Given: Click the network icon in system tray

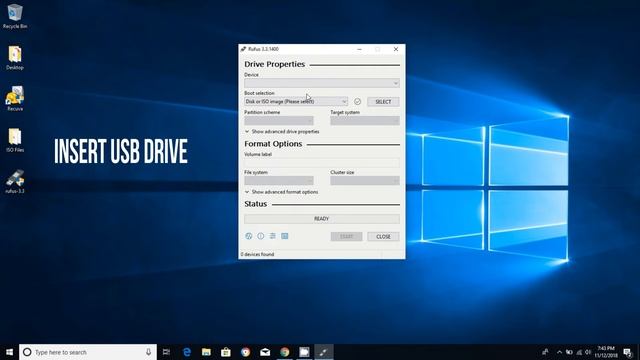Looking at the screenshot, I should click(x=579, y=352).
